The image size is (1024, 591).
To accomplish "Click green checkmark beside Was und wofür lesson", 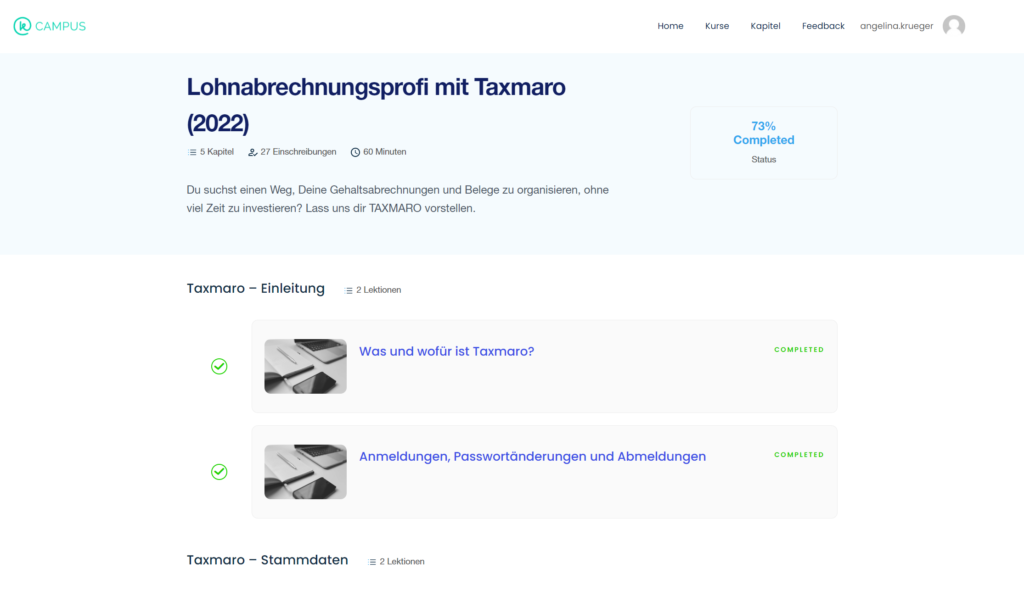I will (x=219, y=366).
